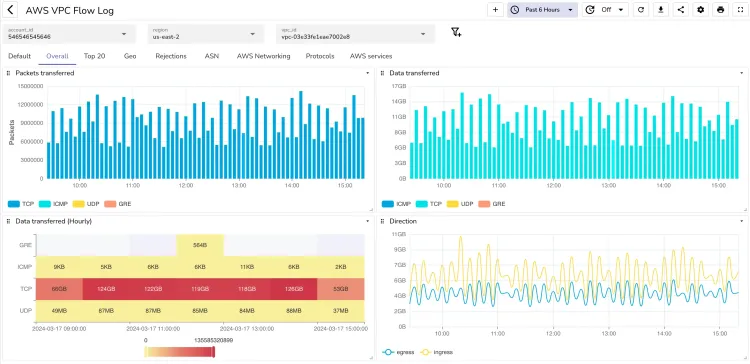Enter fullscreen mode
Image resolution: width=750 pixels, height=364 pixels.
coord(740,10)
